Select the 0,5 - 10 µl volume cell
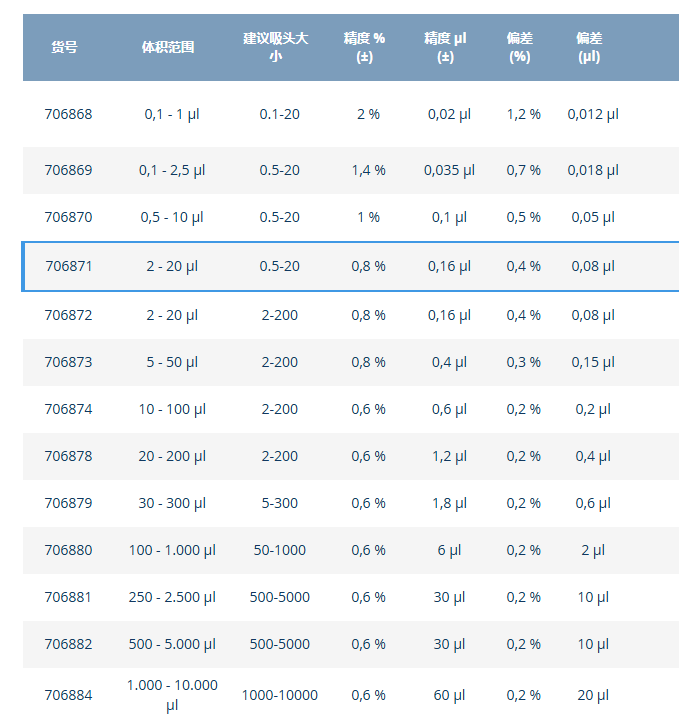 (x=172, y=217)
